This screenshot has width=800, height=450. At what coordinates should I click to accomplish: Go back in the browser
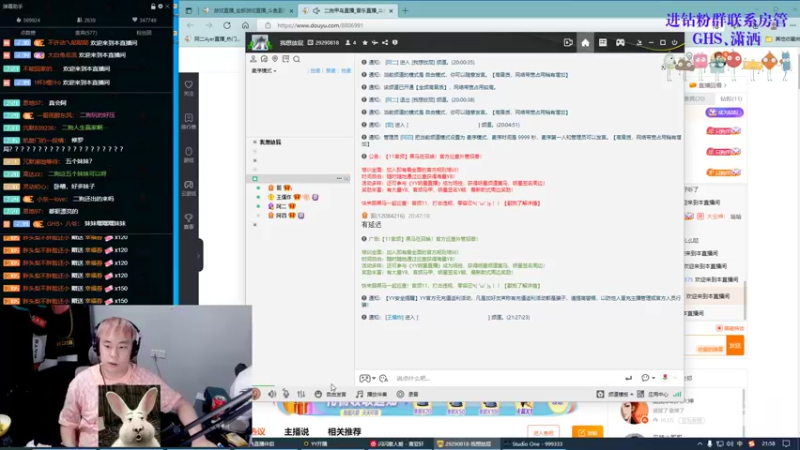pos(190,25)
